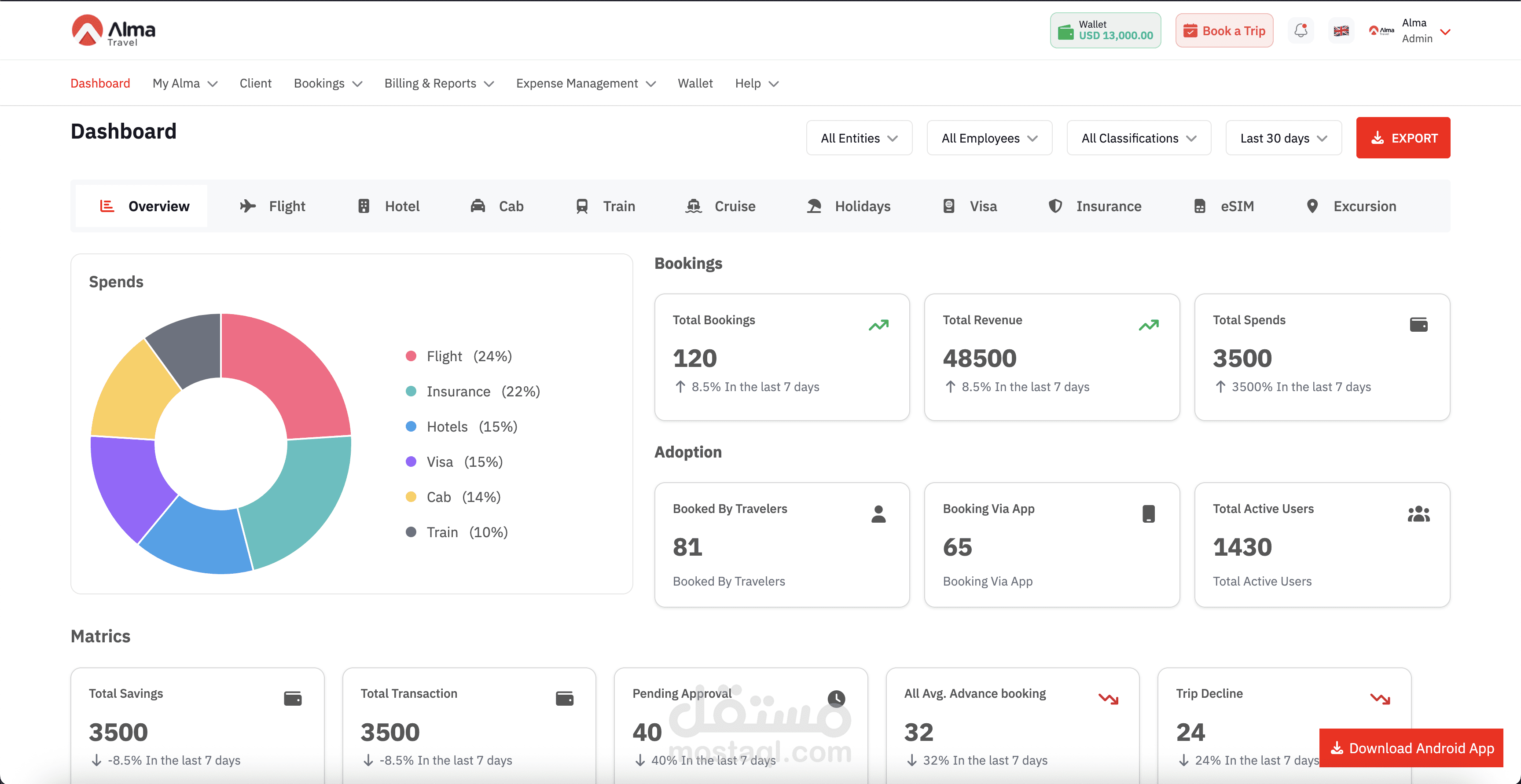Switch to the Flight tab
Viewport: 1521px width, 784px height.
coord(273,206)
